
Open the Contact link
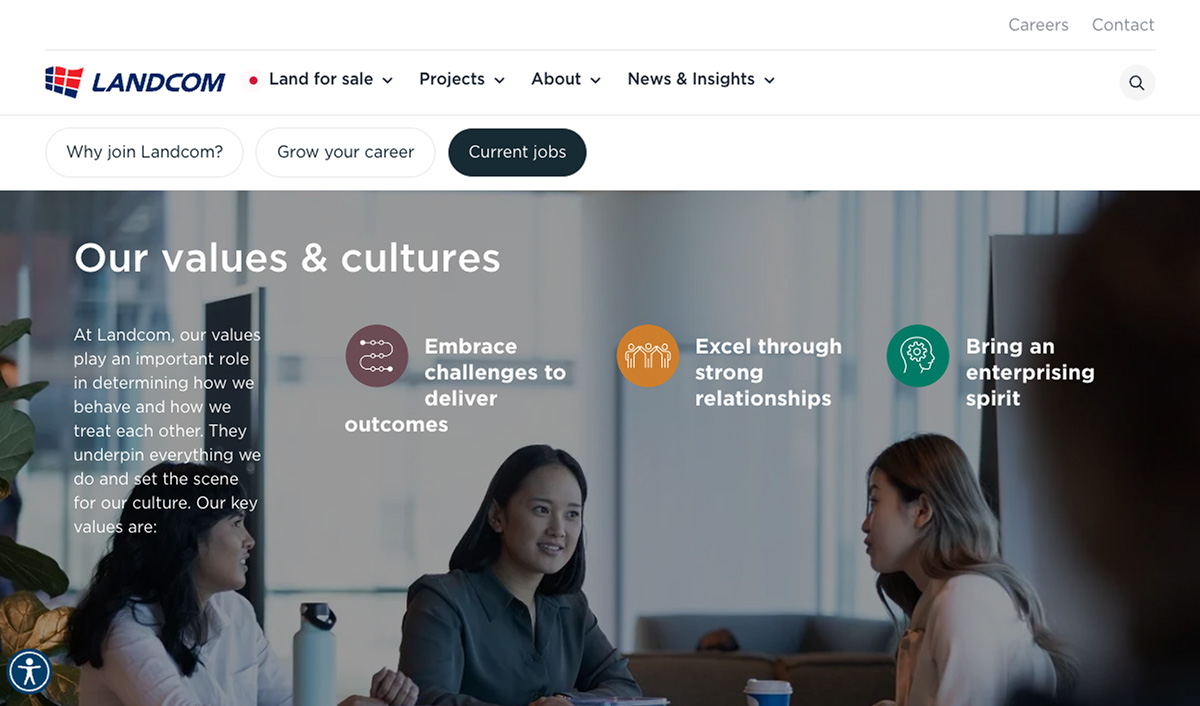1123,25
